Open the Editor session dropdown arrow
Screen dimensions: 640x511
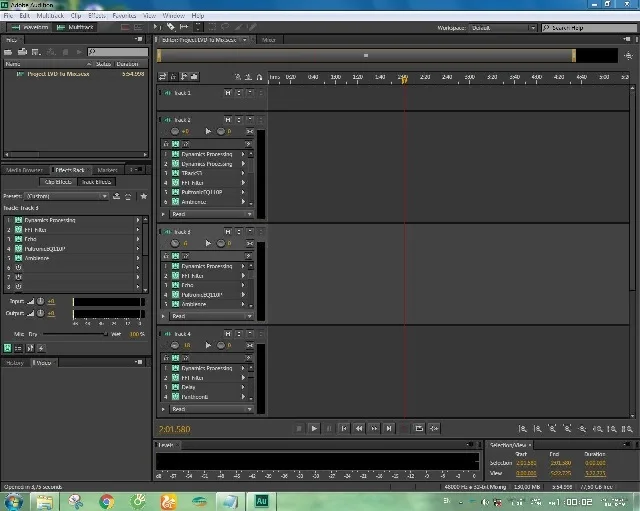(244, 40)
